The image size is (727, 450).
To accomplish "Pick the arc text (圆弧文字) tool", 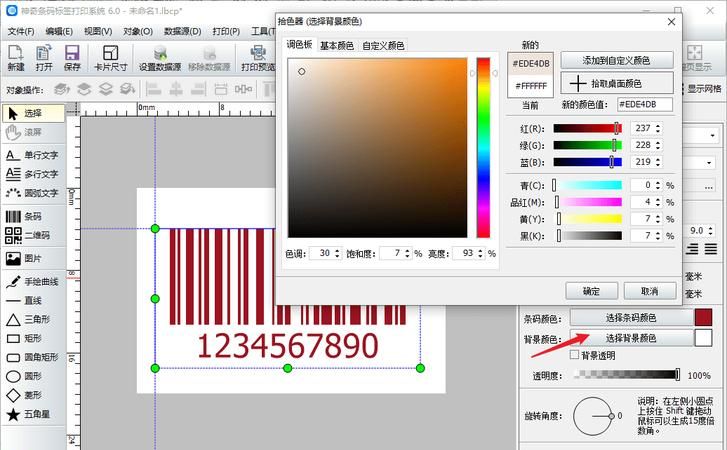I will (x=33, y=193).
